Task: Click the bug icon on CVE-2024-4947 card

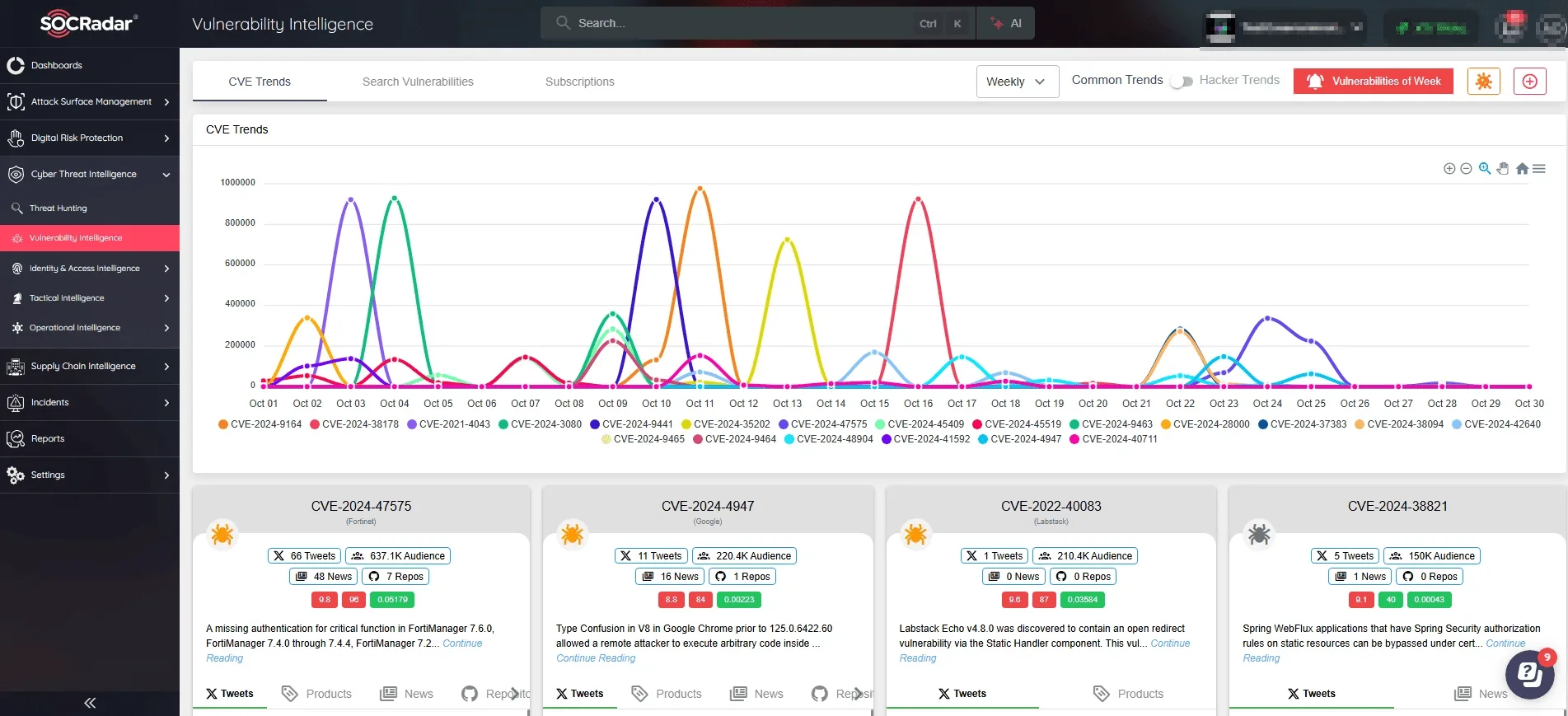Action: click(x=573, y=535)
